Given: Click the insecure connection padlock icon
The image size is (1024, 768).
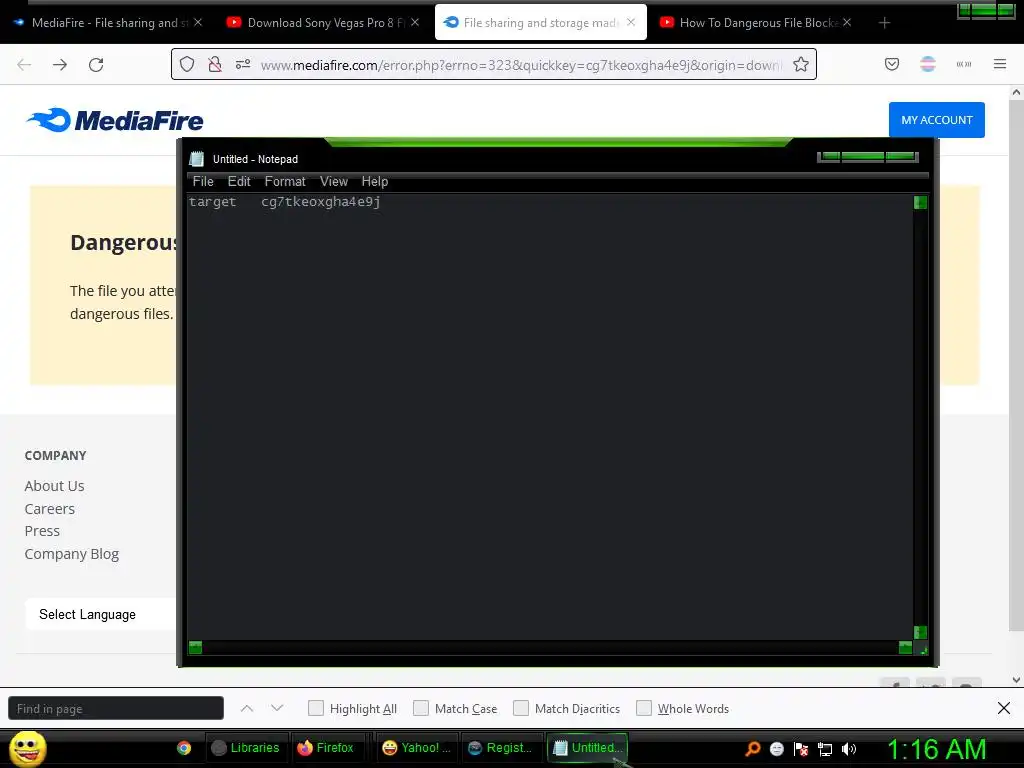Looking at the screenshot, I should (x=215, y=64).
